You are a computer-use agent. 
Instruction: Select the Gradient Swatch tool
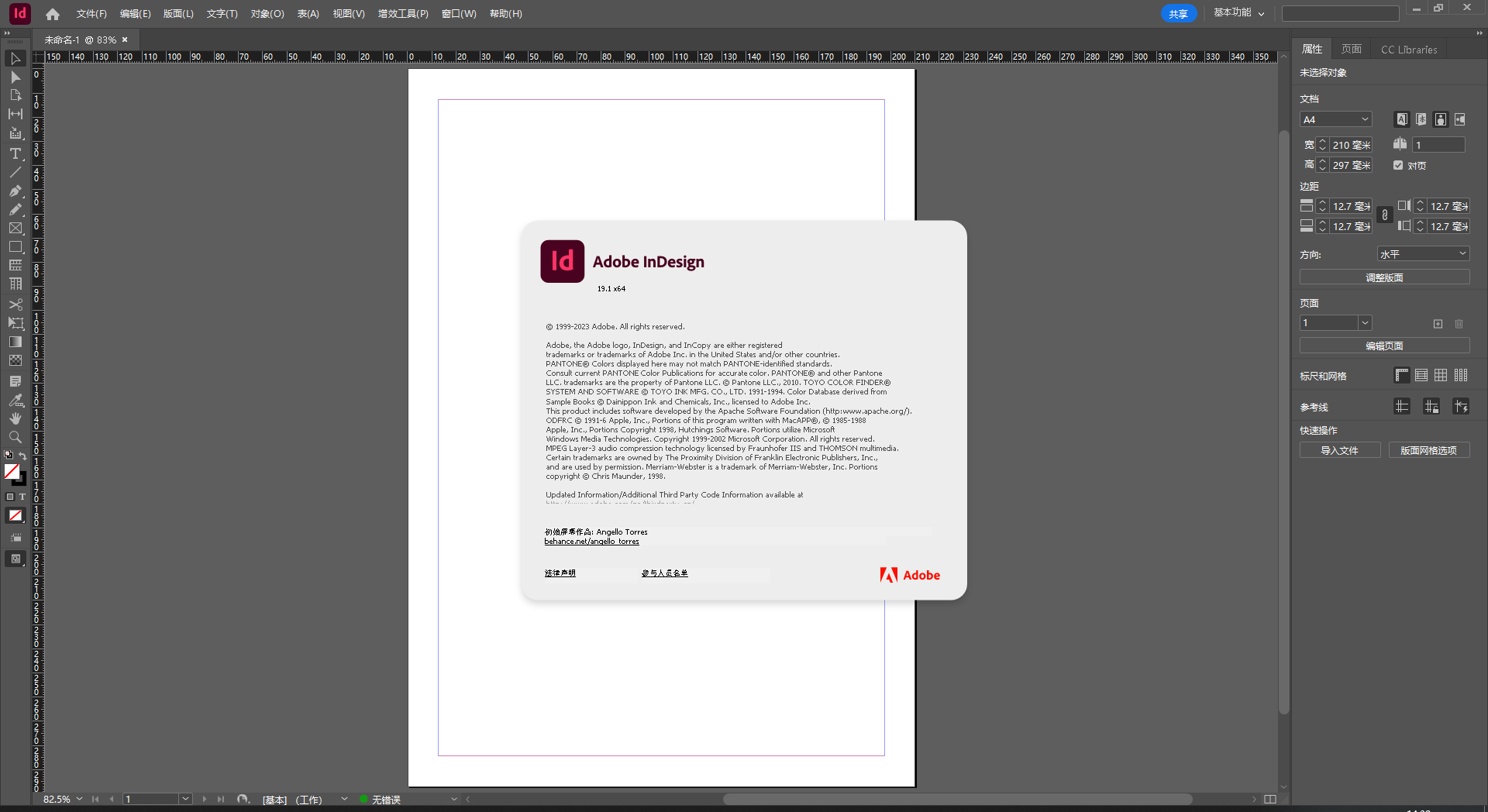pos(15,342)
